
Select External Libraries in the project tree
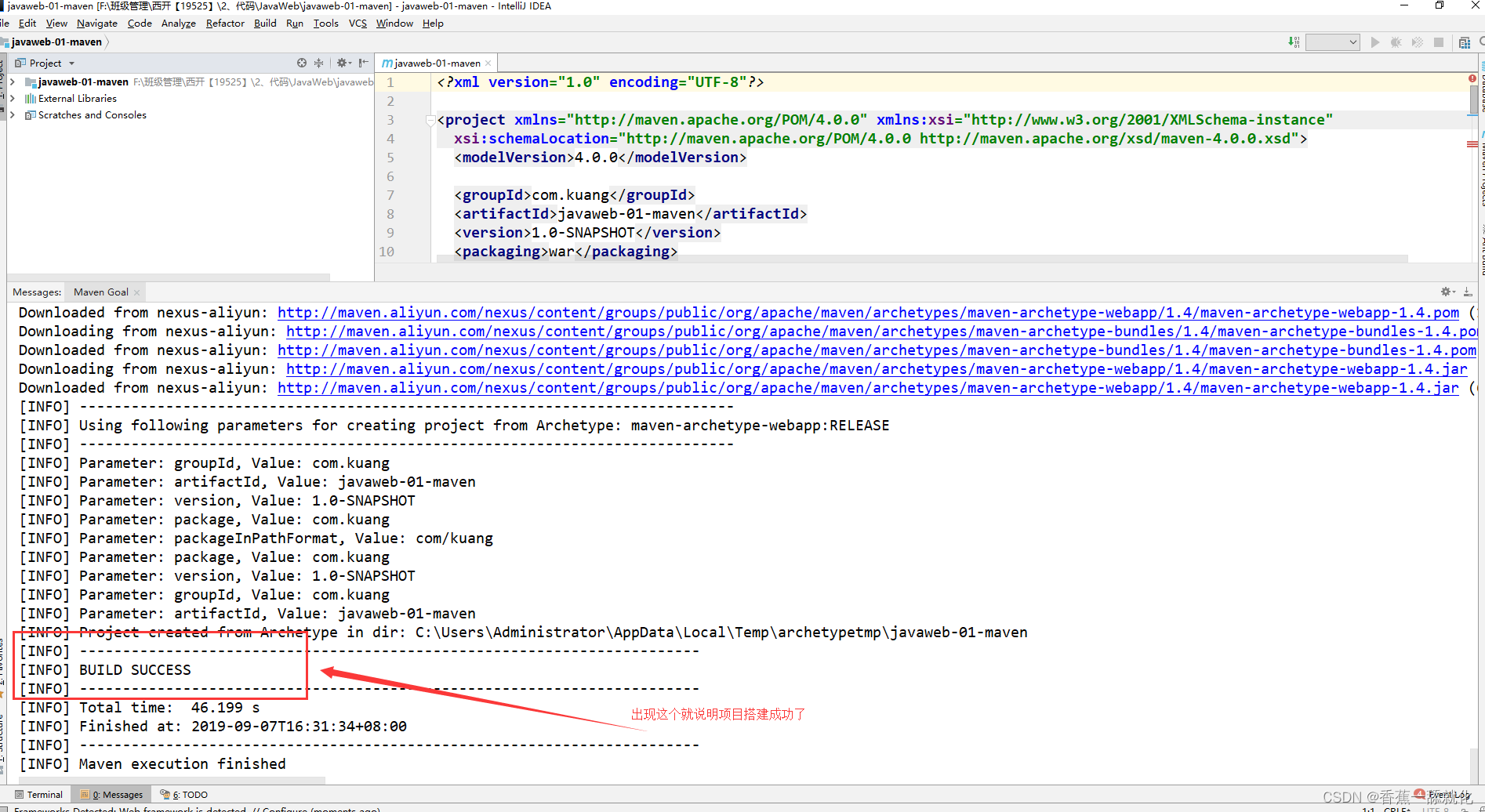[77, 98]
